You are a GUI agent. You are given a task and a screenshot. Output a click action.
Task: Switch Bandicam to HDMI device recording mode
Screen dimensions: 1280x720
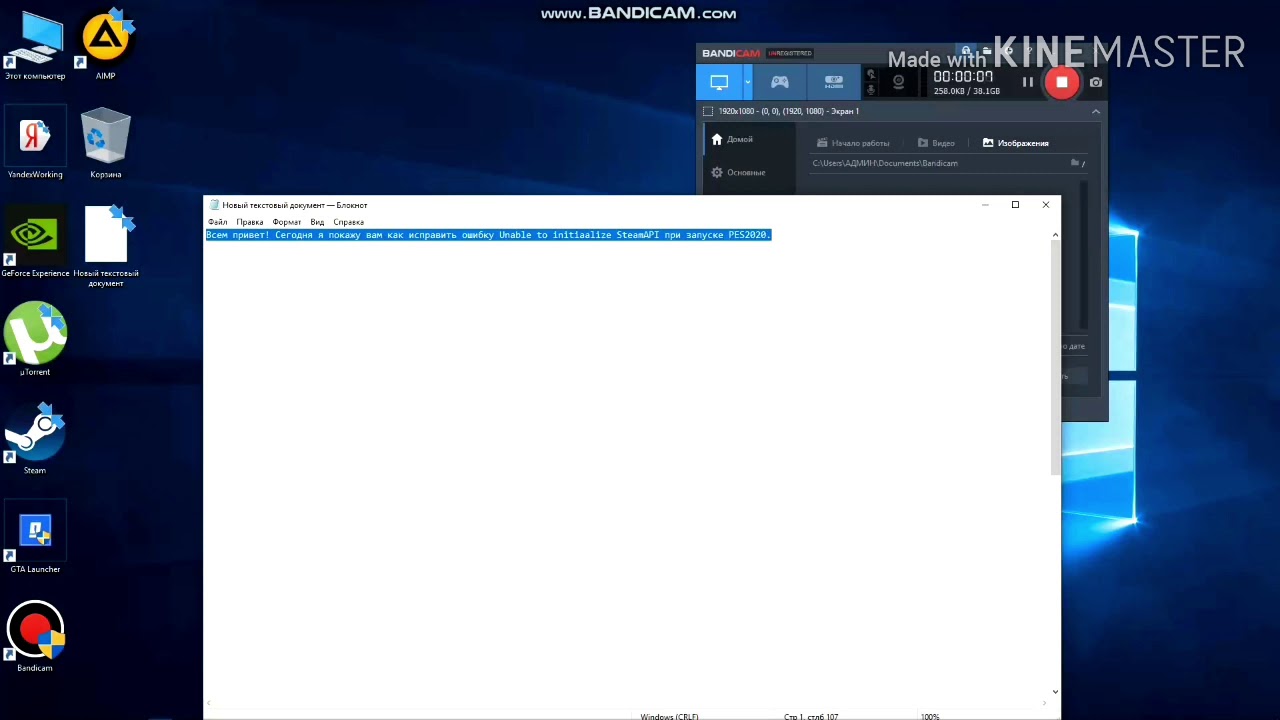833,82
